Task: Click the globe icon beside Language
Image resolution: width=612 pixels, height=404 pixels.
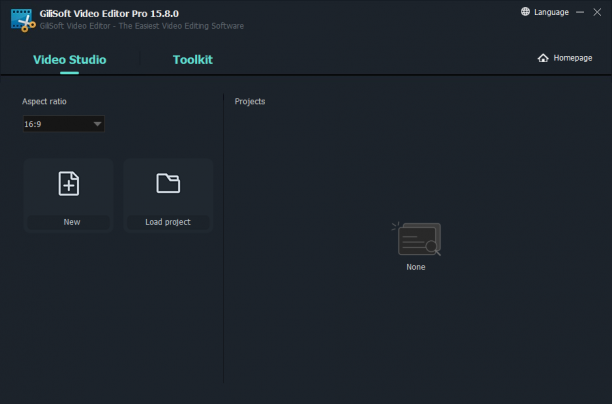Action: click(525, 12)
